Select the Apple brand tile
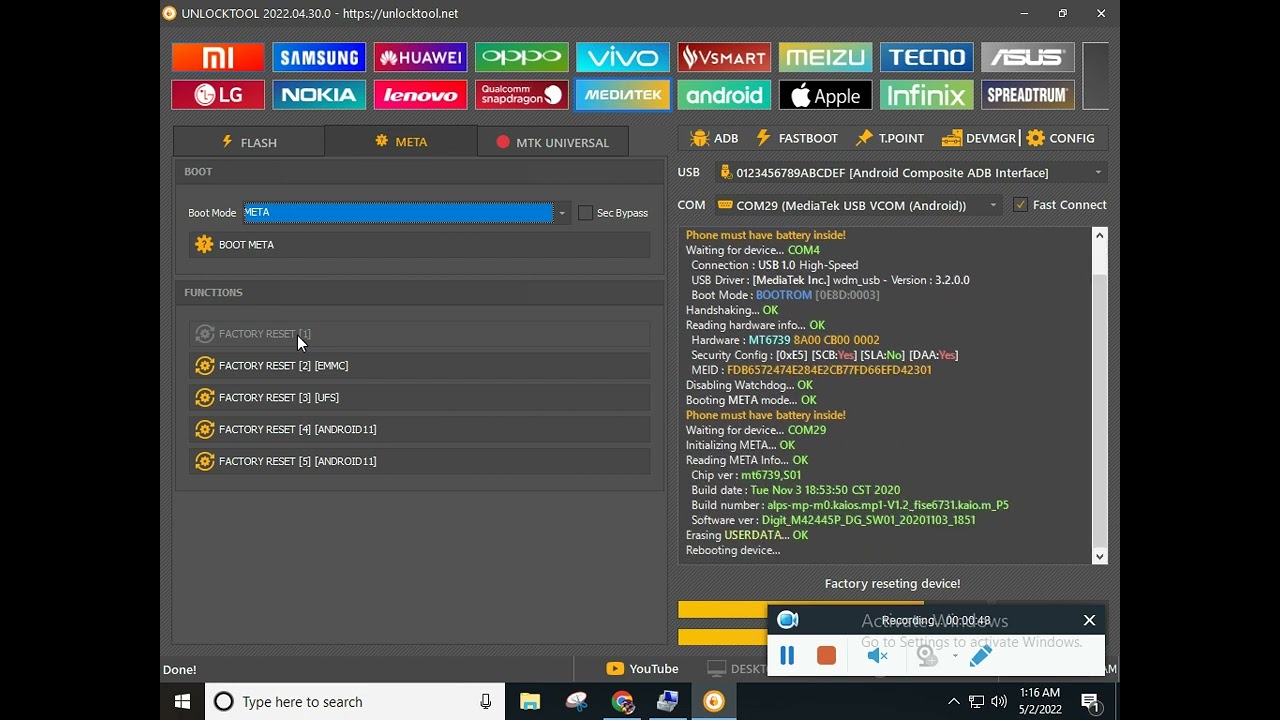1280x720 pixels. tap(825, 95)
